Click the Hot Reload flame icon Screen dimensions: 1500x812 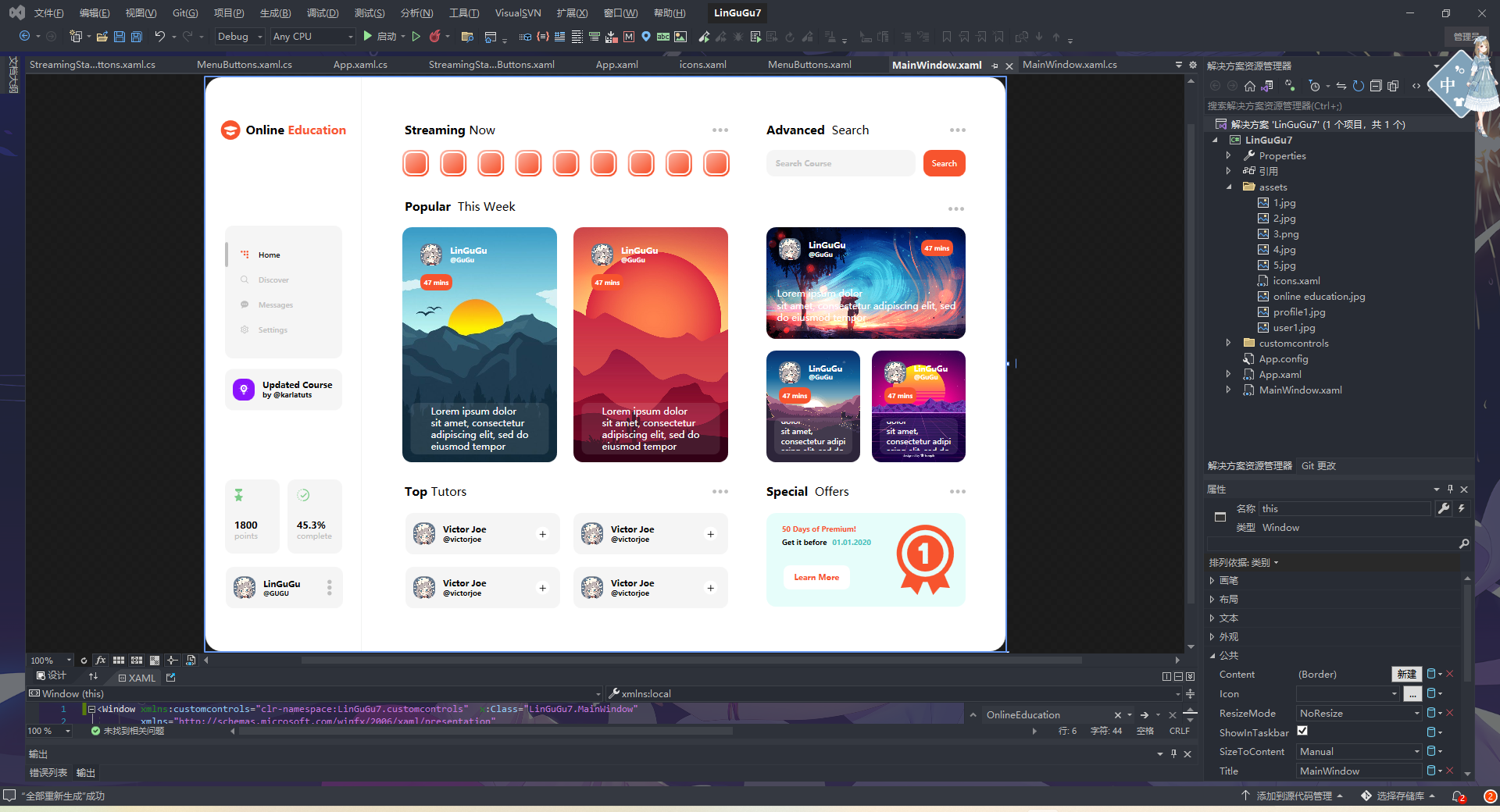[x=435, y=37]
